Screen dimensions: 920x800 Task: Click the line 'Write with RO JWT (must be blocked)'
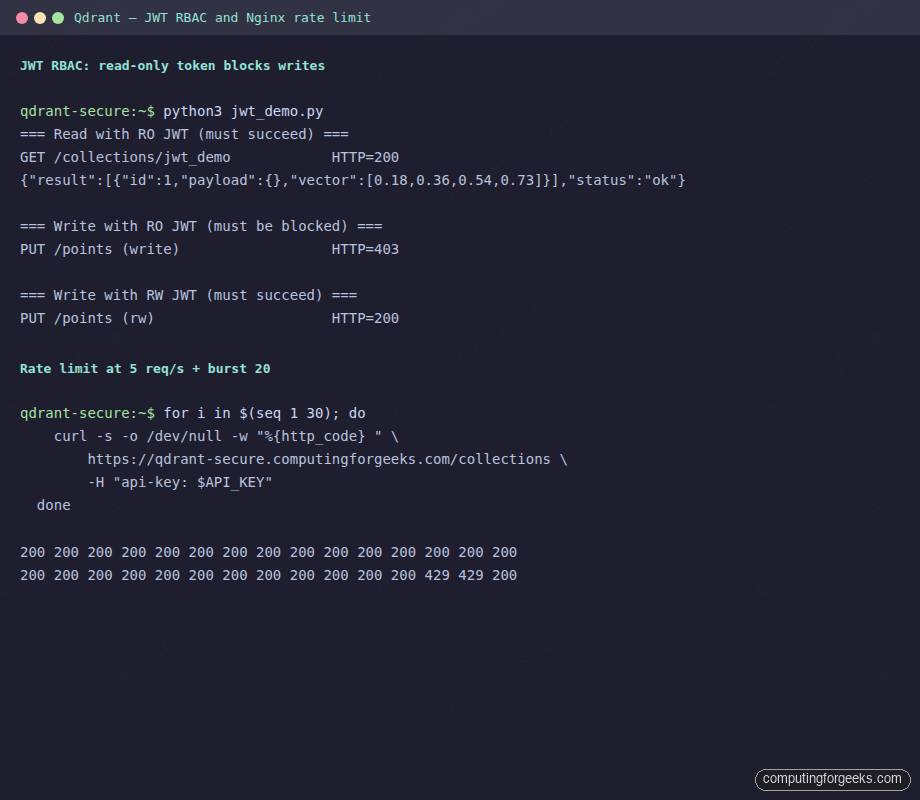click(x=201, y=227)
